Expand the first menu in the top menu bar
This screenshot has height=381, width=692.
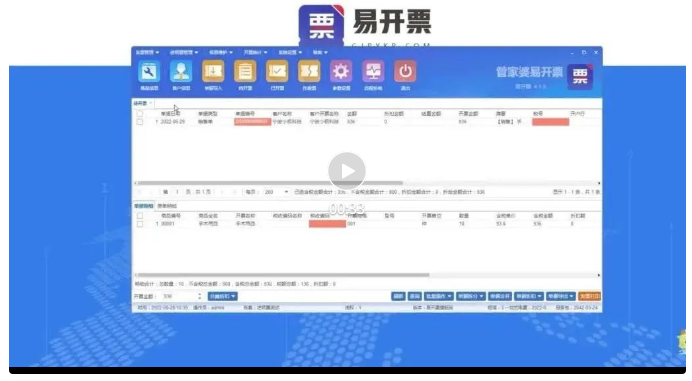(x=147, y=53)
